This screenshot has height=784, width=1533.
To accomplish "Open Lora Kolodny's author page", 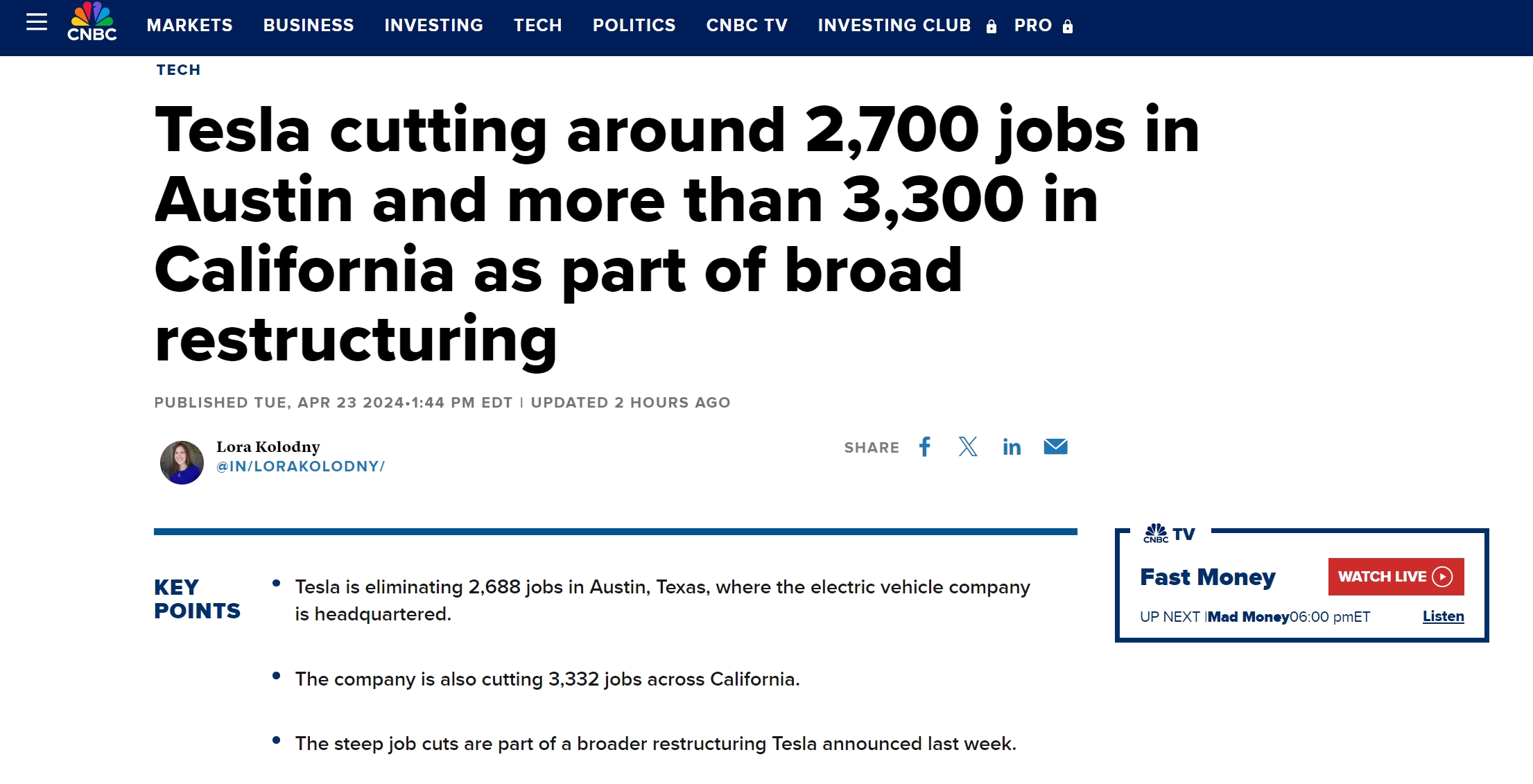I will pos(268,447).
